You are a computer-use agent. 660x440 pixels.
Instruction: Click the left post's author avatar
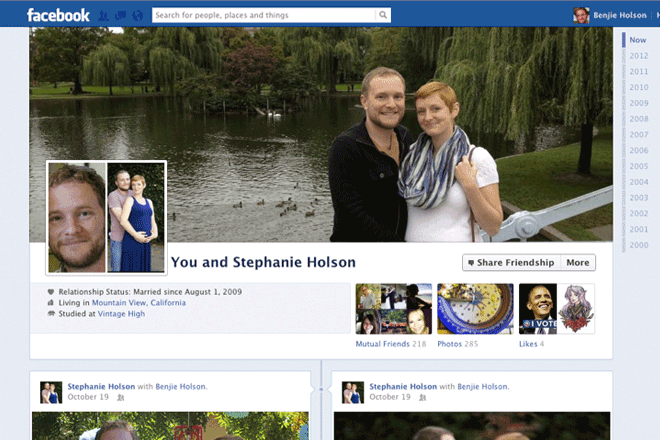50,391
